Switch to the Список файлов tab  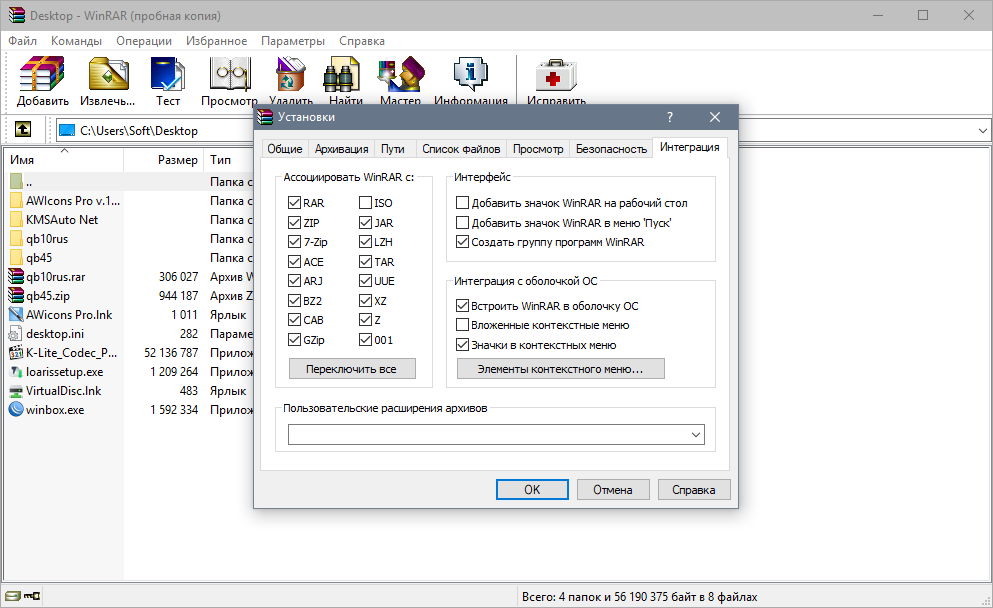coord(461,149)
